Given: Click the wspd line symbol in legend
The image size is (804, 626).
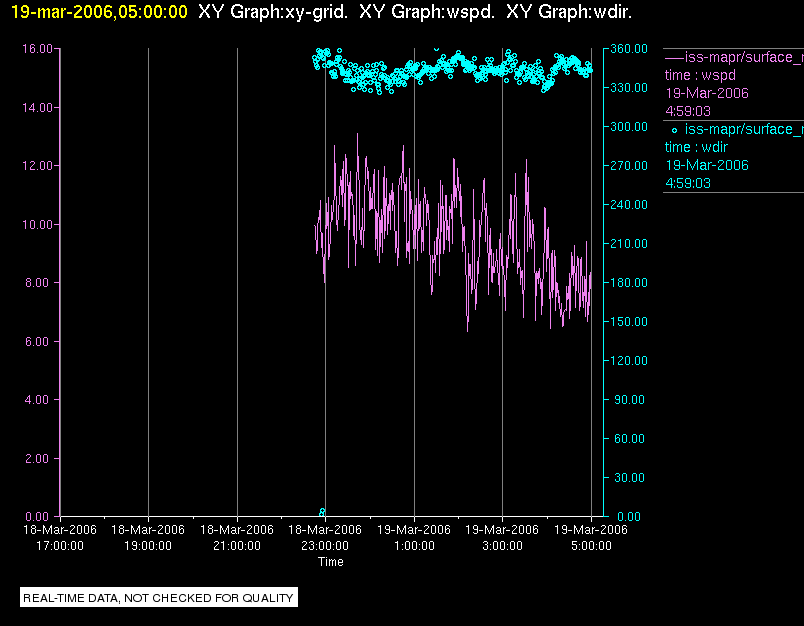Looking at the screenshot, I should coord(674,57).
